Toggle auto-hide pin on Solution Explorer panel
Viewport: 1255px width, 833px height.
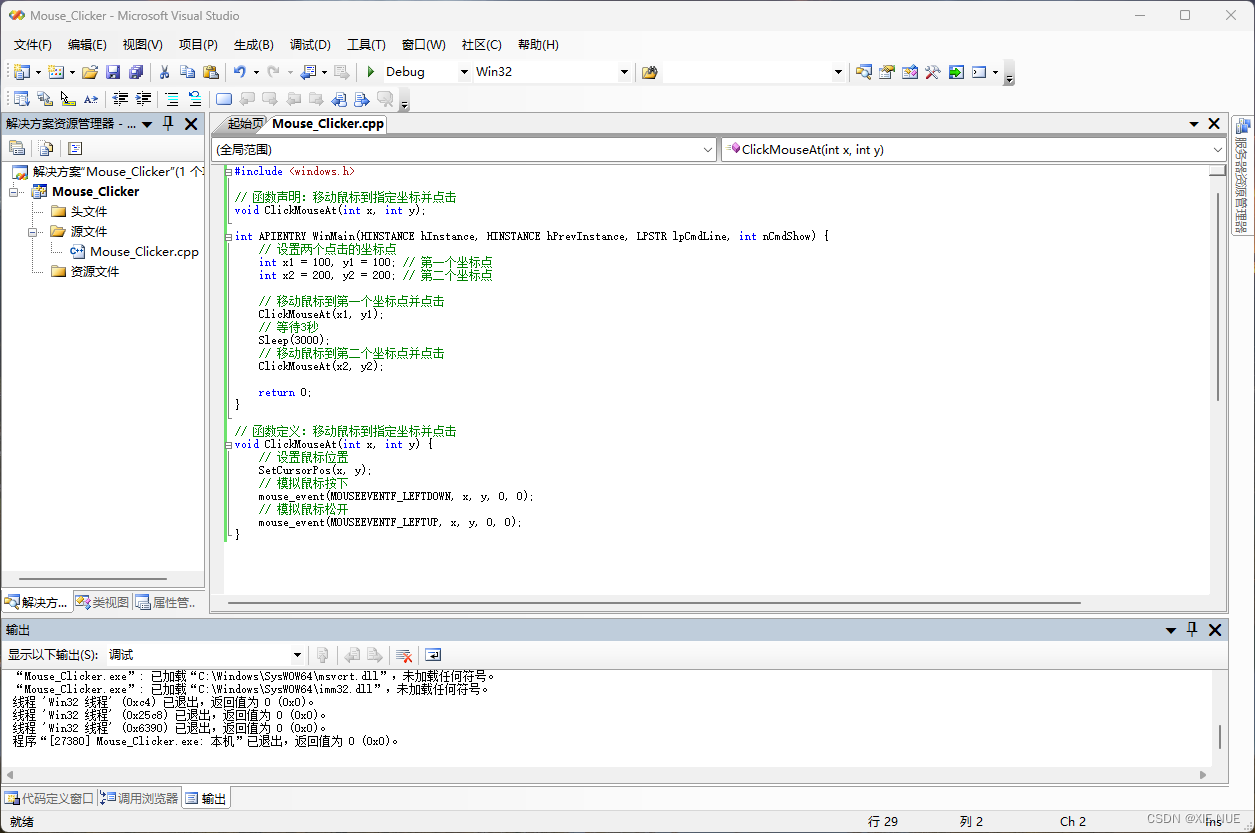click(x=168, y=124)
